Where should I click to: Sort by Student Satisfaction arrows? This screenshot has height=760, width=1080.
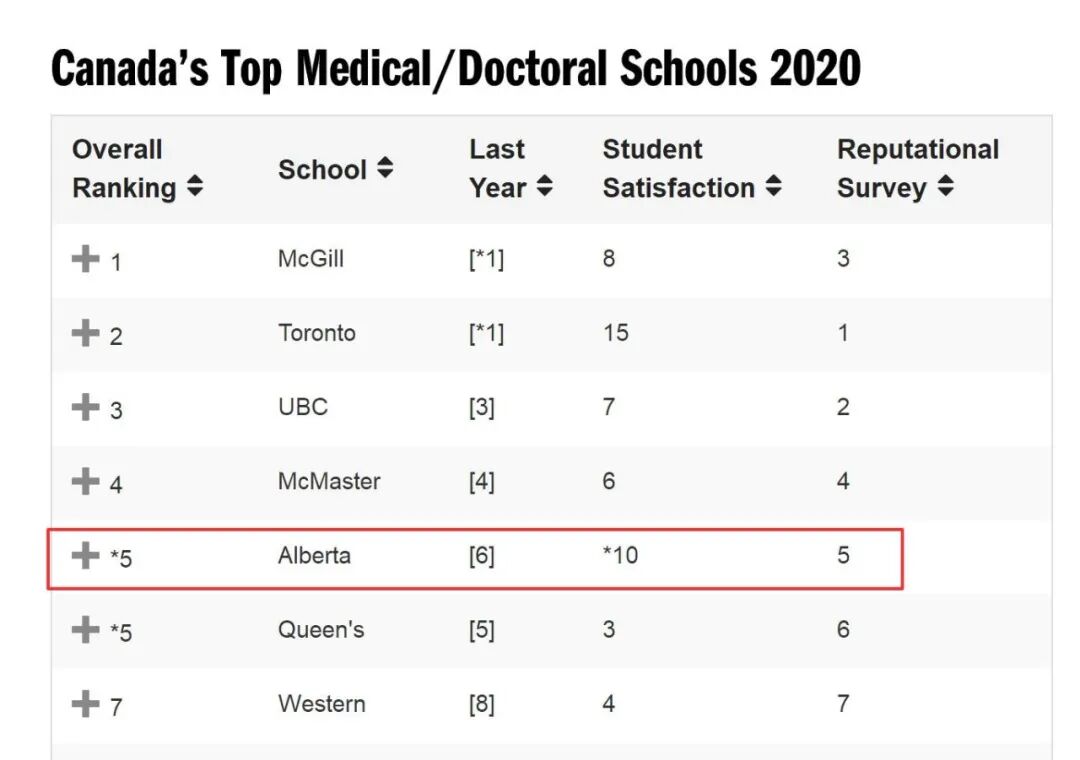(x=773, y=187)
